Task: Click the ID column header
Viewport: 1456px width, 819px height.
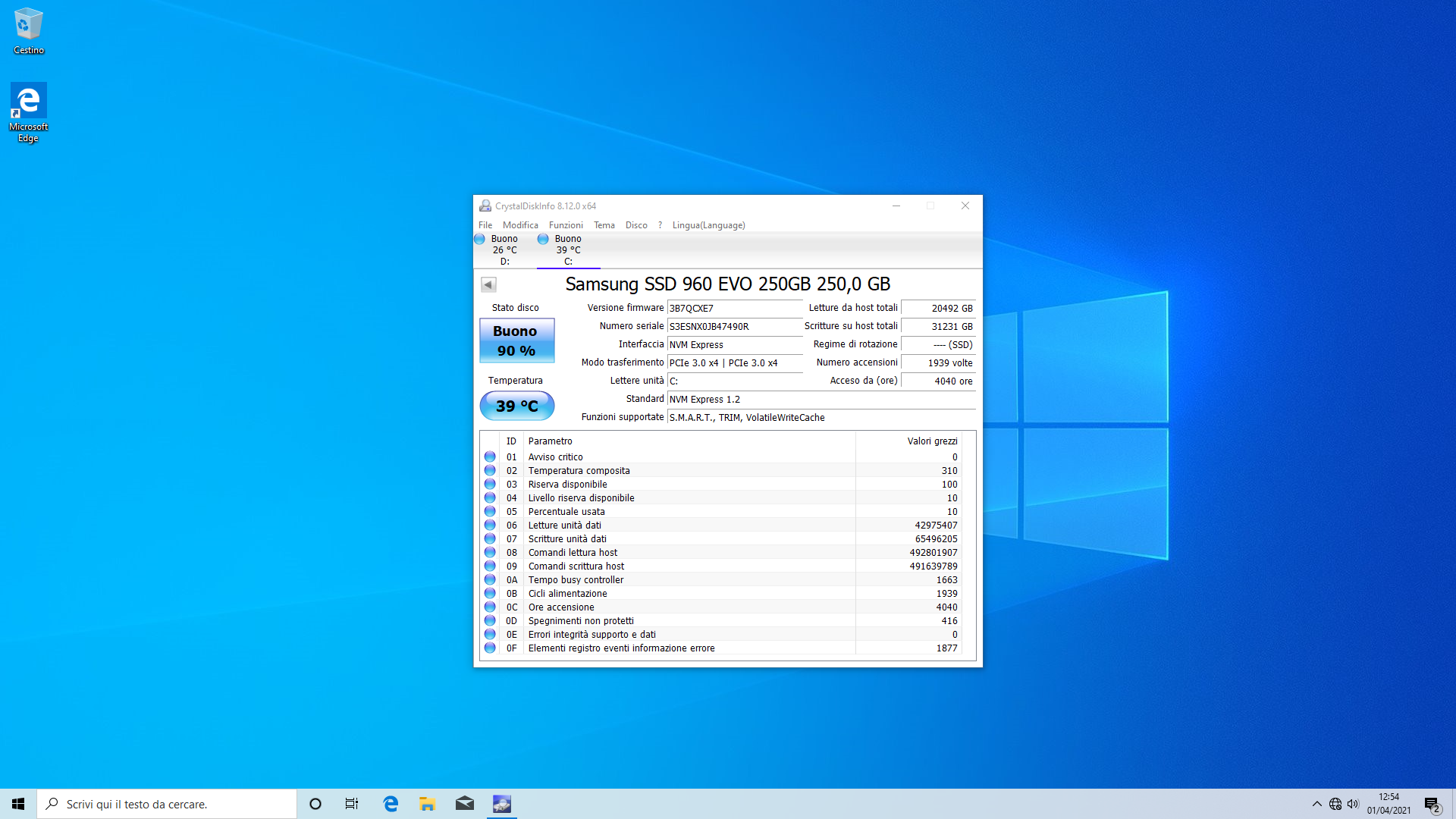Action: (511, 441)
